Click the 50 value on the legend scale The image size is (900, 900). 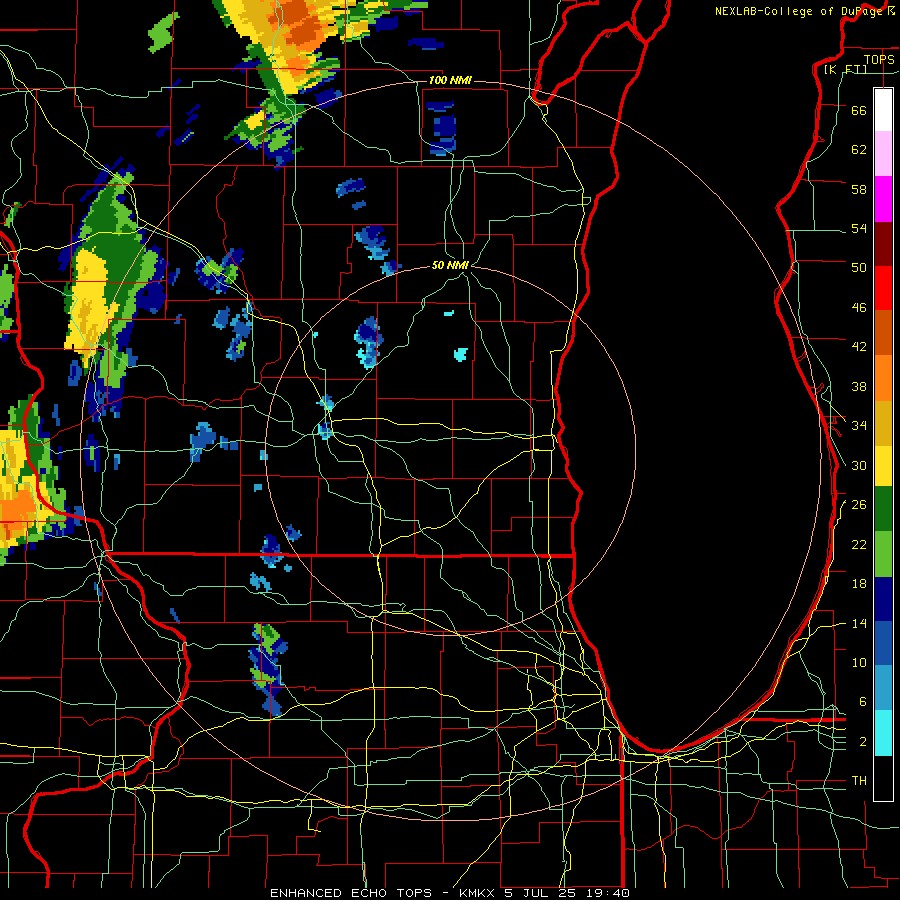(859, 268)
